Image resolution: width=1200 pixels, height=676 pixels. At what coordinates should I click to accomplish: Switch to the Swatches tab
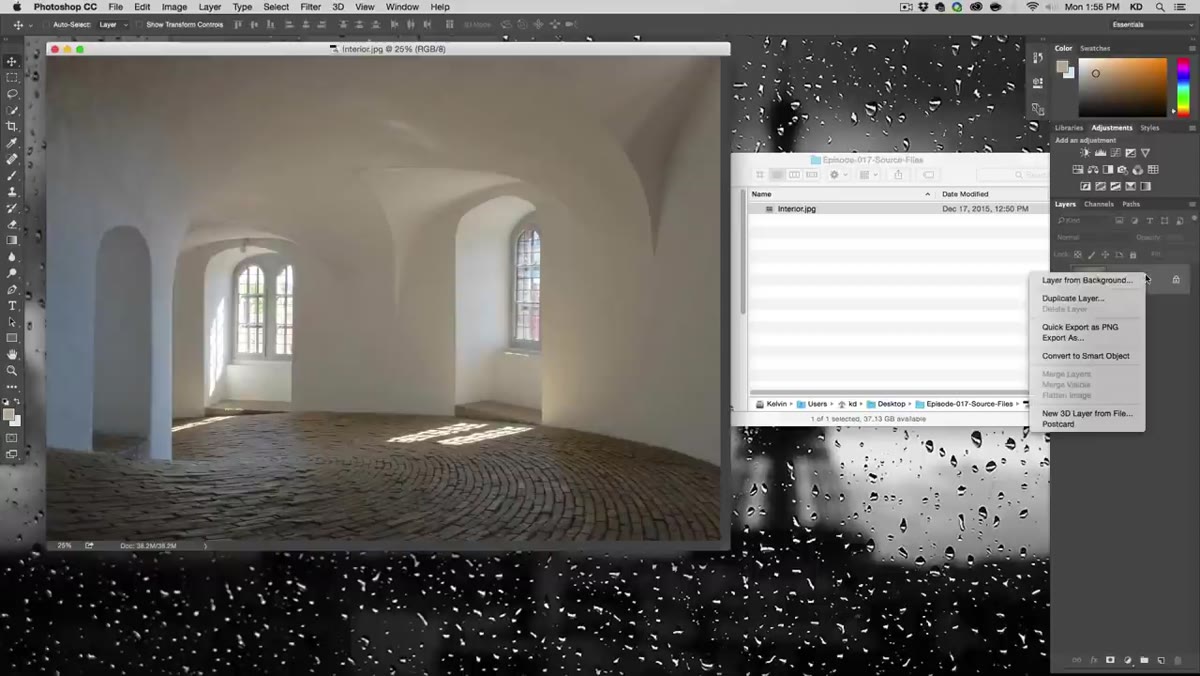pos(1095,48)
